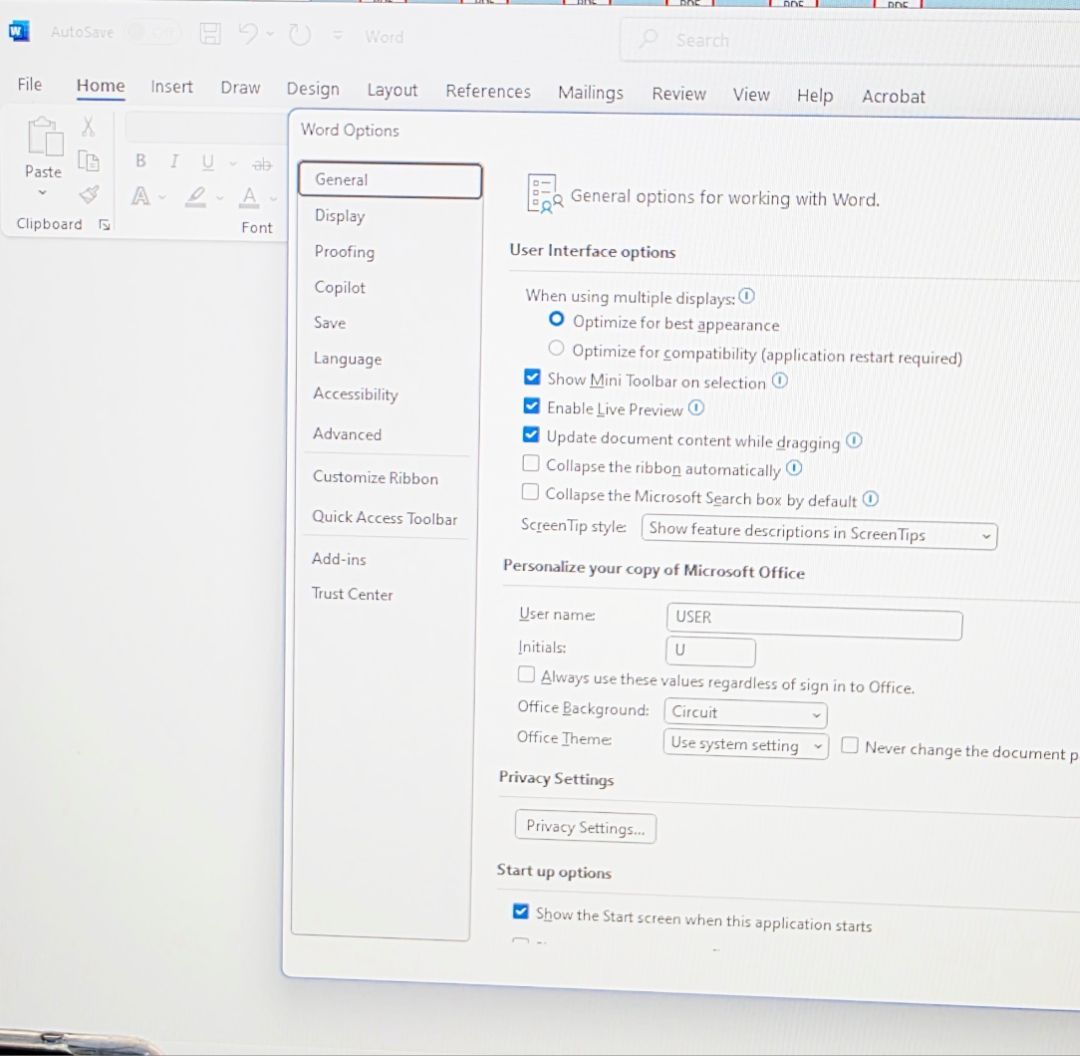This screenshot has width=1080, height=1056.
Task: Uncheck Show the Start screen option
Action: (x=521, y=911)
